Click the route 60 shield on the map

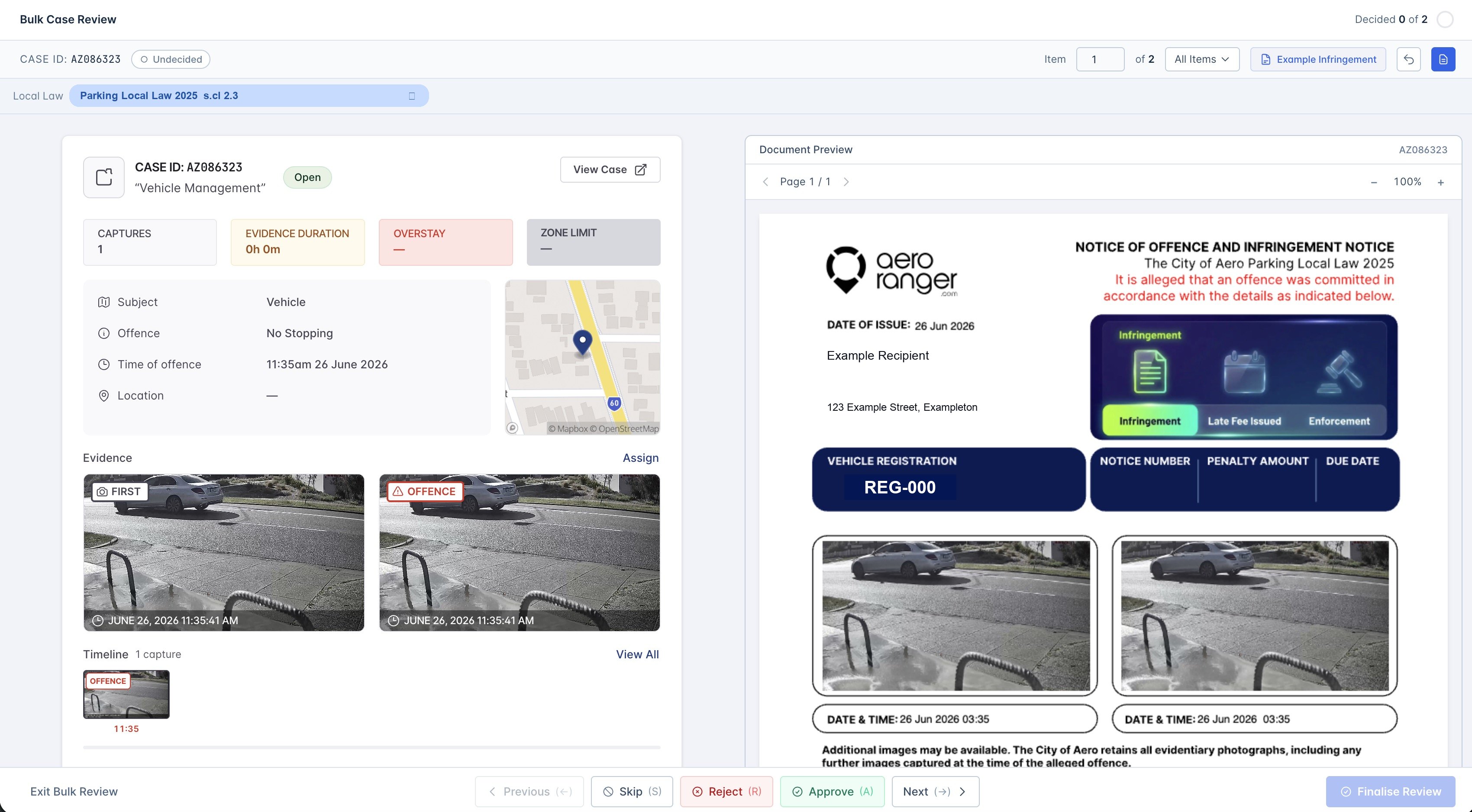pos(614,403)
